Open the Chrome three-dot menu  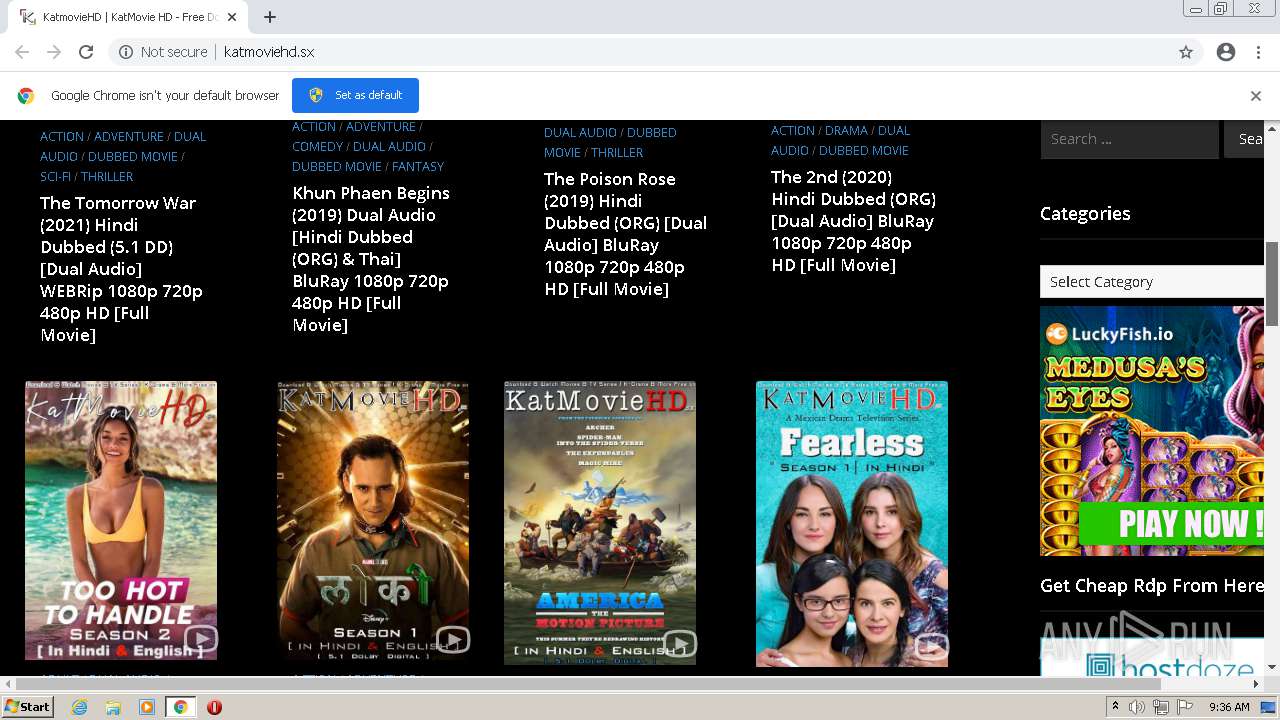pos(1258,52)
